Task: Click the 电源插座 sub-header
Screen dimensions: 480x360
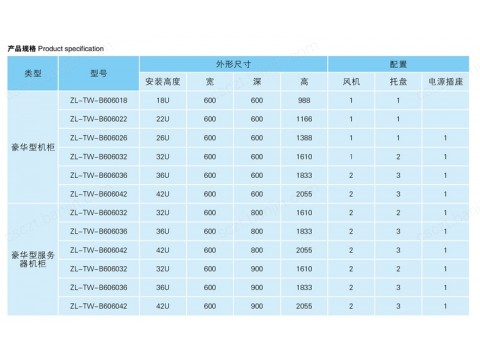Action: click(x=446, y=82)
